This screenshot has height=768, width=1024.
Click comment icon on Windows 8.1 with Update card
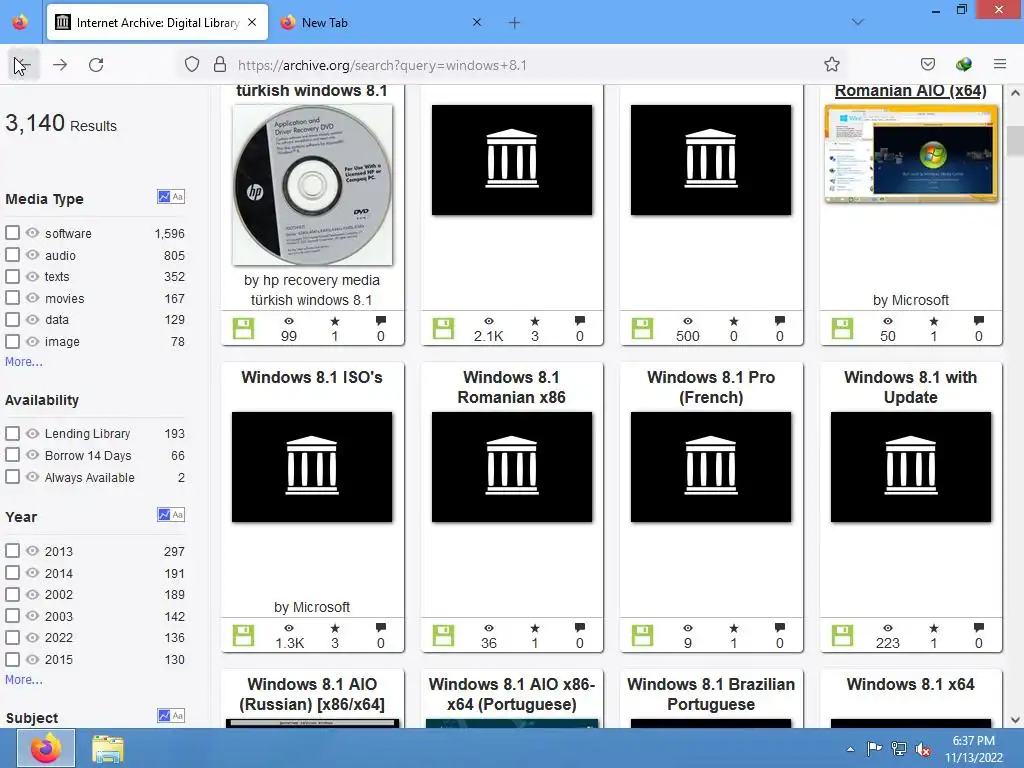[978, 628]
